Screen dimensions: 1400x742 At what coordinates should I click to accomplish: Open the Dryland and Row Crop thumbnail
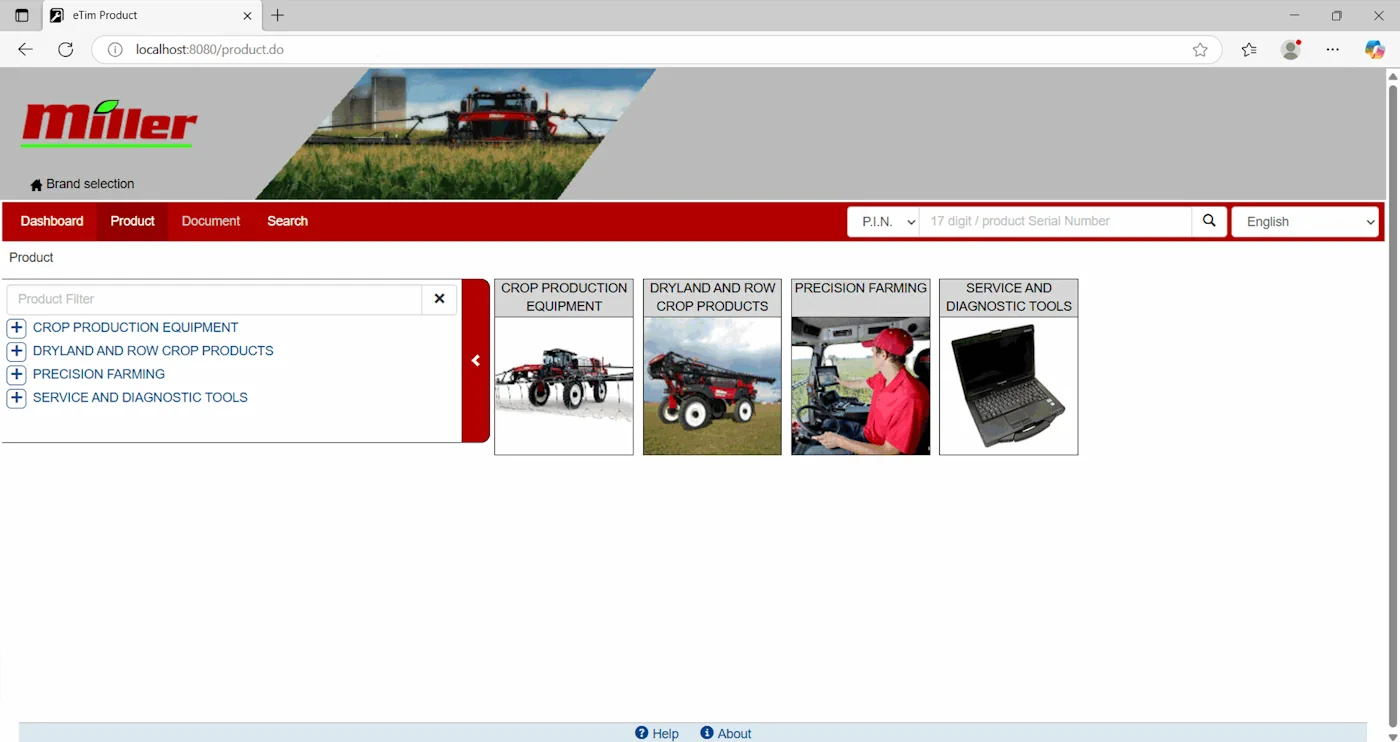point(712,386)
